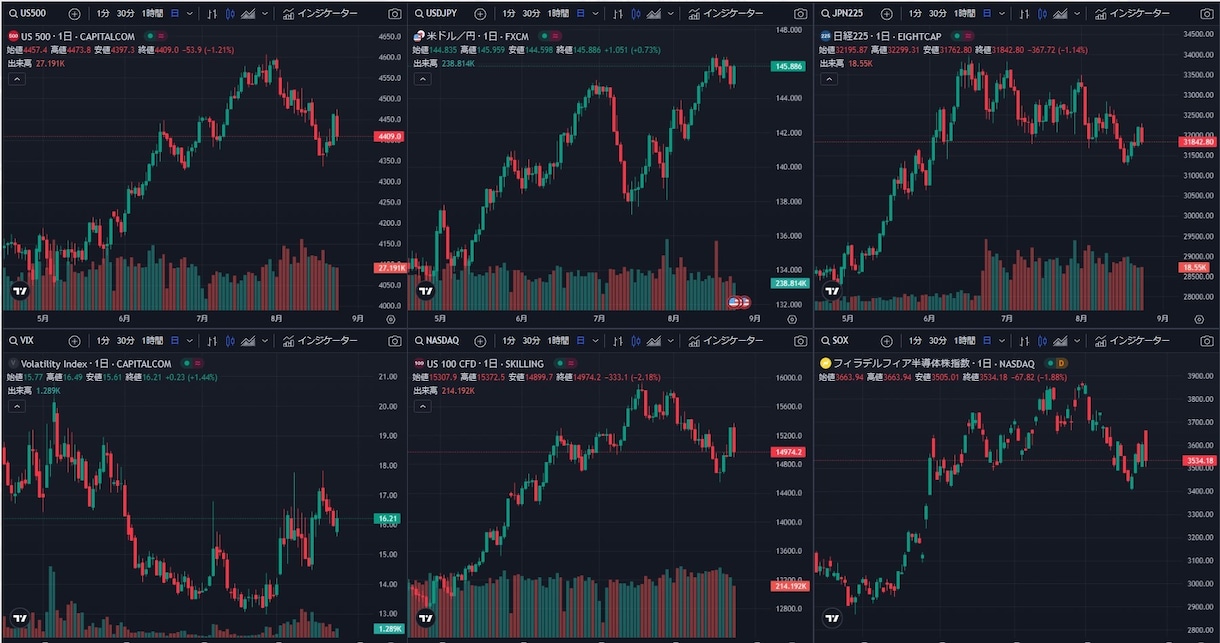Open the chart style dropdown on NASDAQ chart

671,341
